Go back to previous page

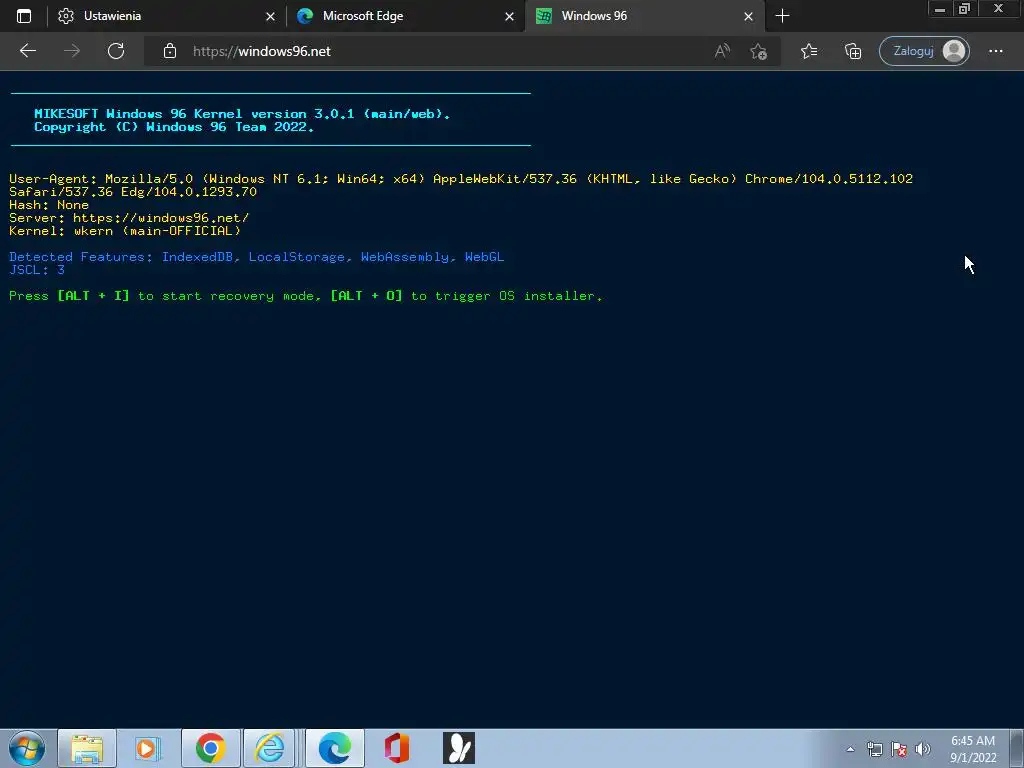(28, 51)
